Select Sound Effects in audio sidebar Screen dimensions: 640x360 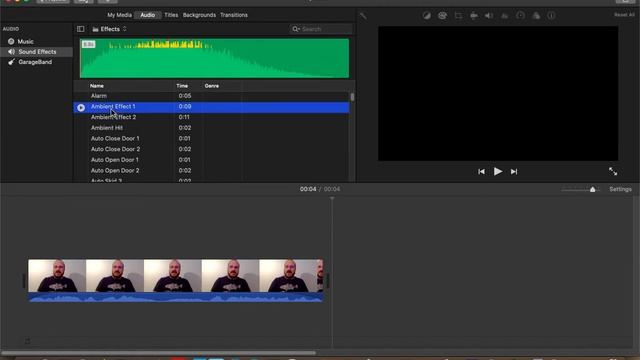37,52
